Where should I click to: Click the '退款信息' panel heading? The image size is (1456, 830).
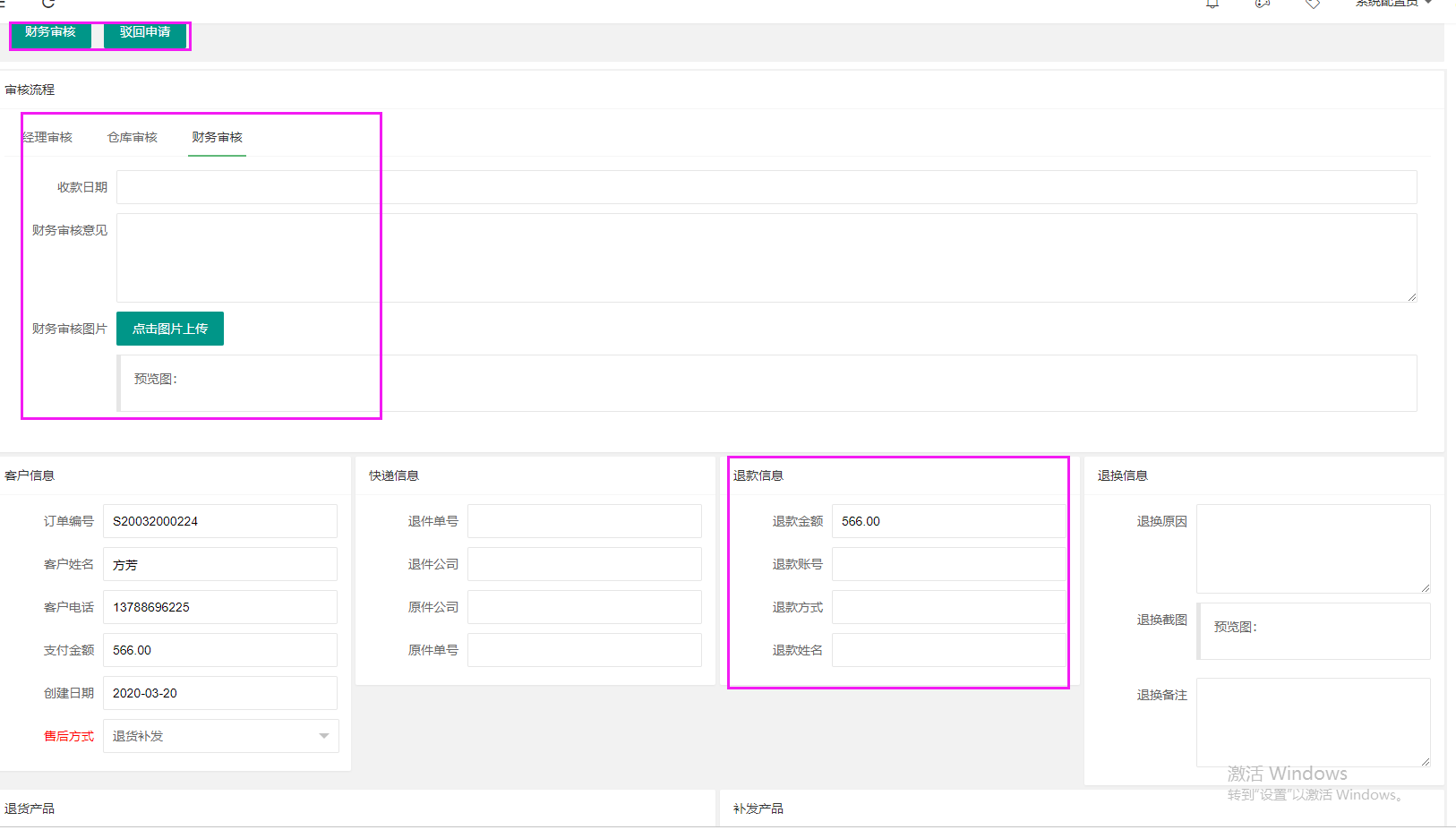(x=758, y=475)
